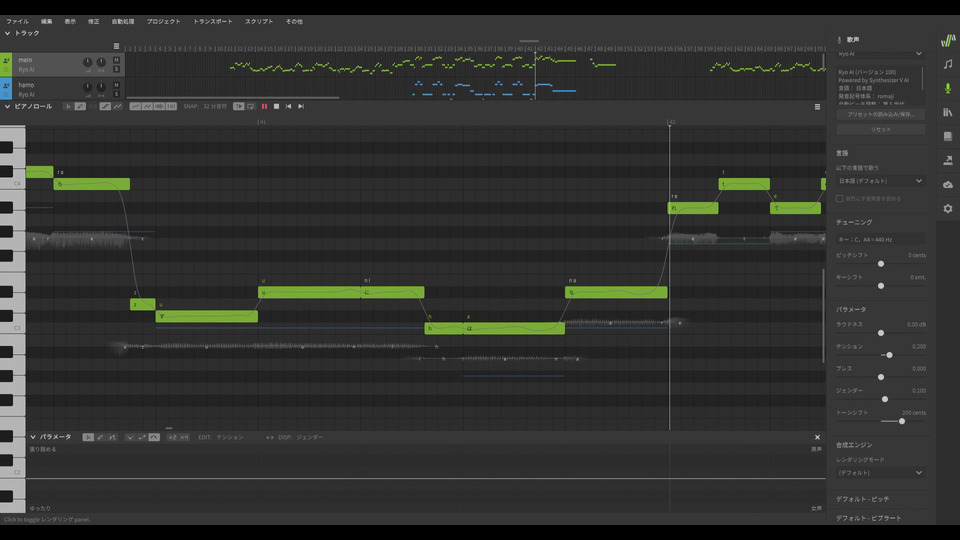The image size is (960, 540).
Task: Open the Note Properties music-note panel icon
Action: tap(948, 64)
